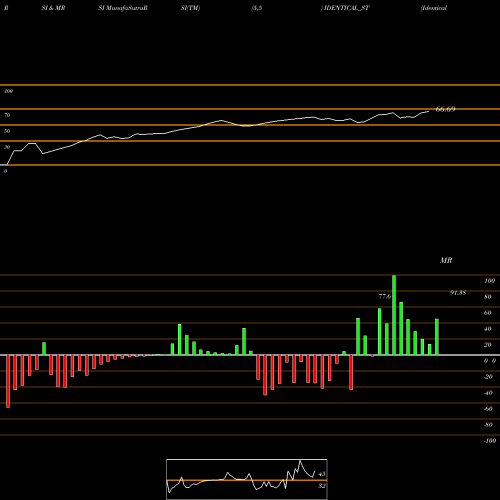Click the 40 label on MR axis
The height and width of the screenshot is (500, 500).
pyautogui.click(x=488, y=329)
